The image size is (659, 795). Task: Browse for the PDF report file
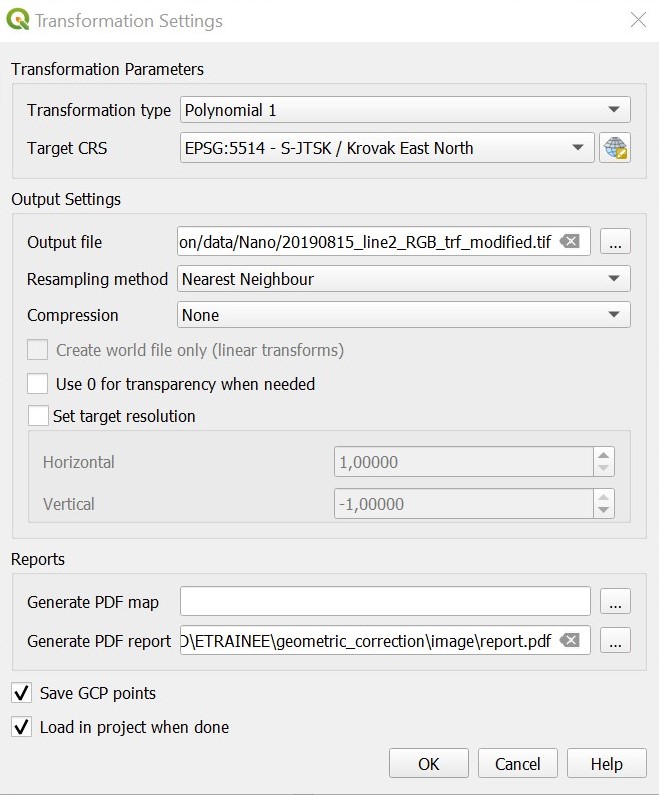click(615, 641)
